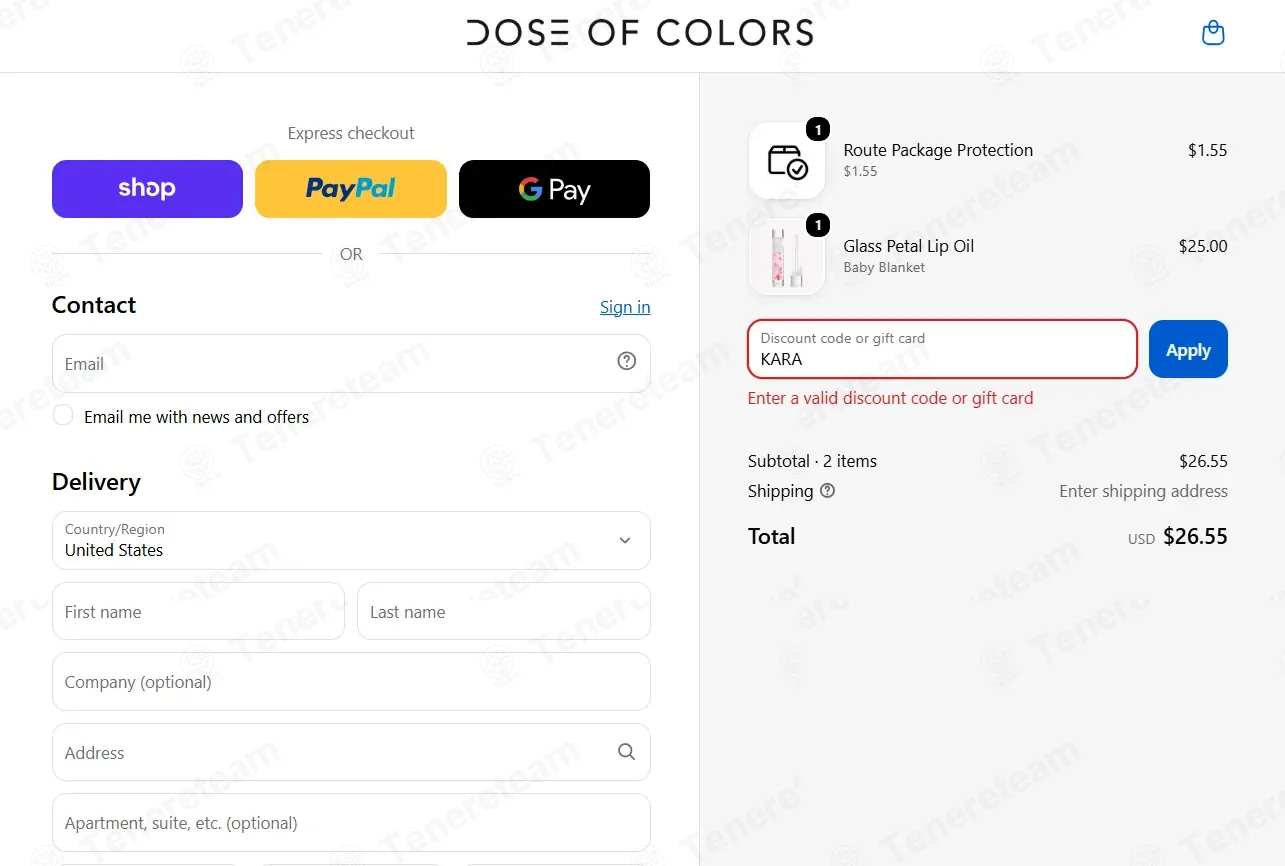Image resolution: width=1285 pixels, height=866 pixels.
Task: Open the shopping bag cart icon
Action: tap(1213, 33)
